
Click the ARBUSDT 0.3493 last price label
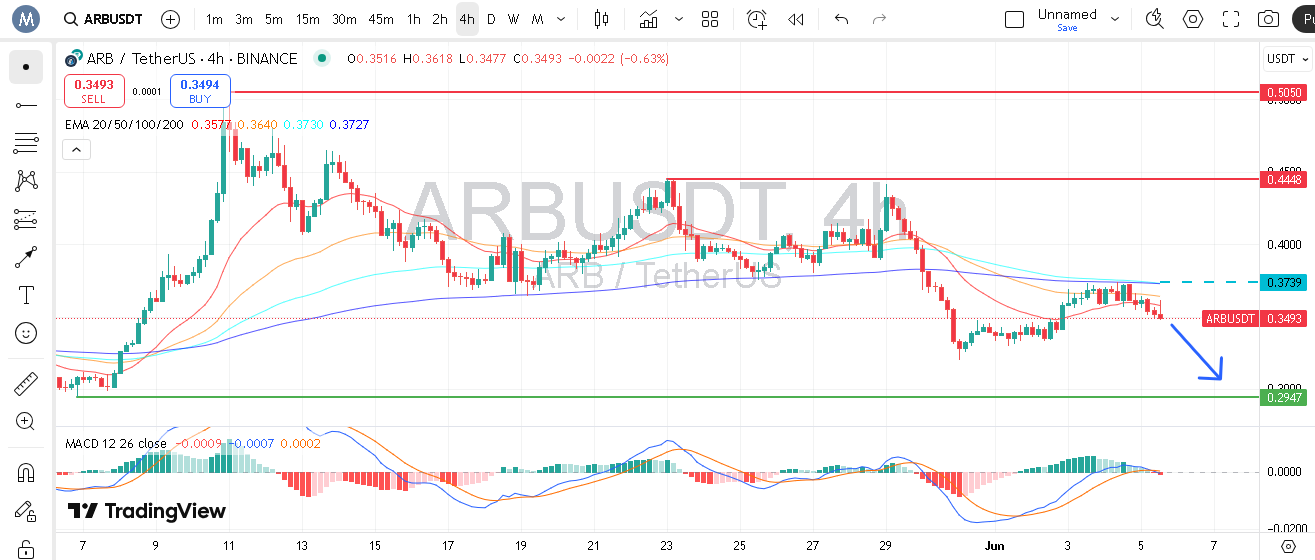[1255, 318]
